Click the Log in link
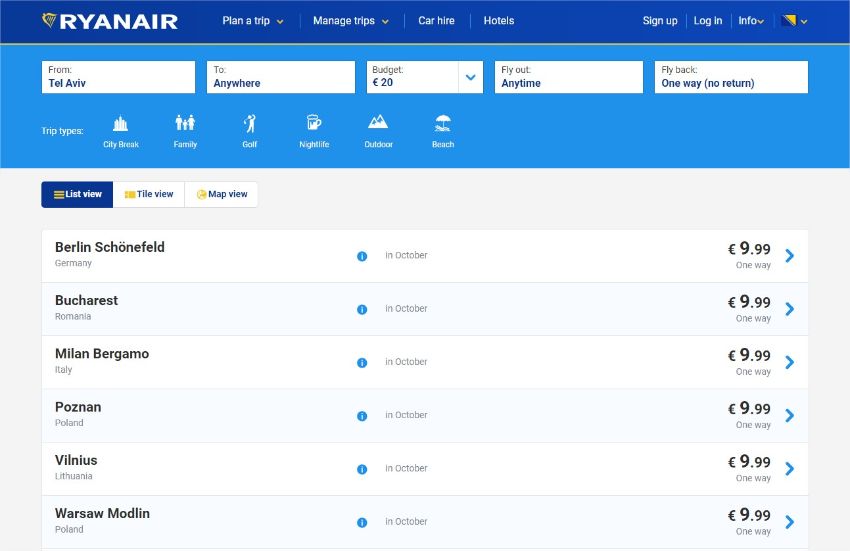Image resolution: width=850 pixels, height=551 pixels. tap(707, 21)
